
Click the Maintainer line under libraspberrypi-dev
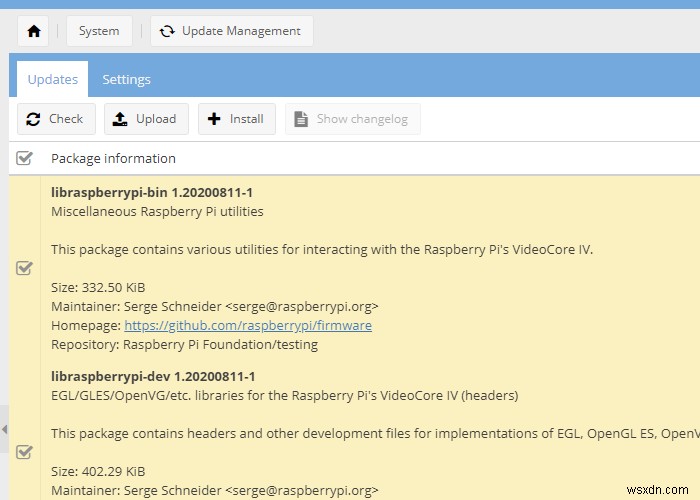pos(215,491)
